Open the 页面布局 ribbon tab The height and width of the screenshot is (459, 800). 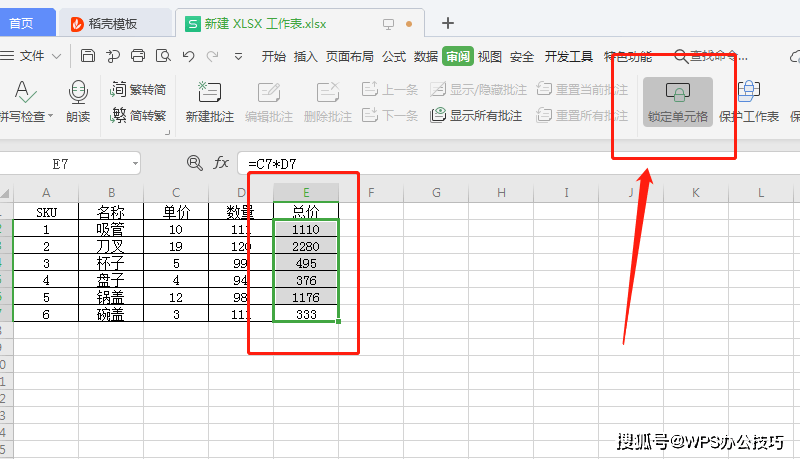[x=349, y=57]
